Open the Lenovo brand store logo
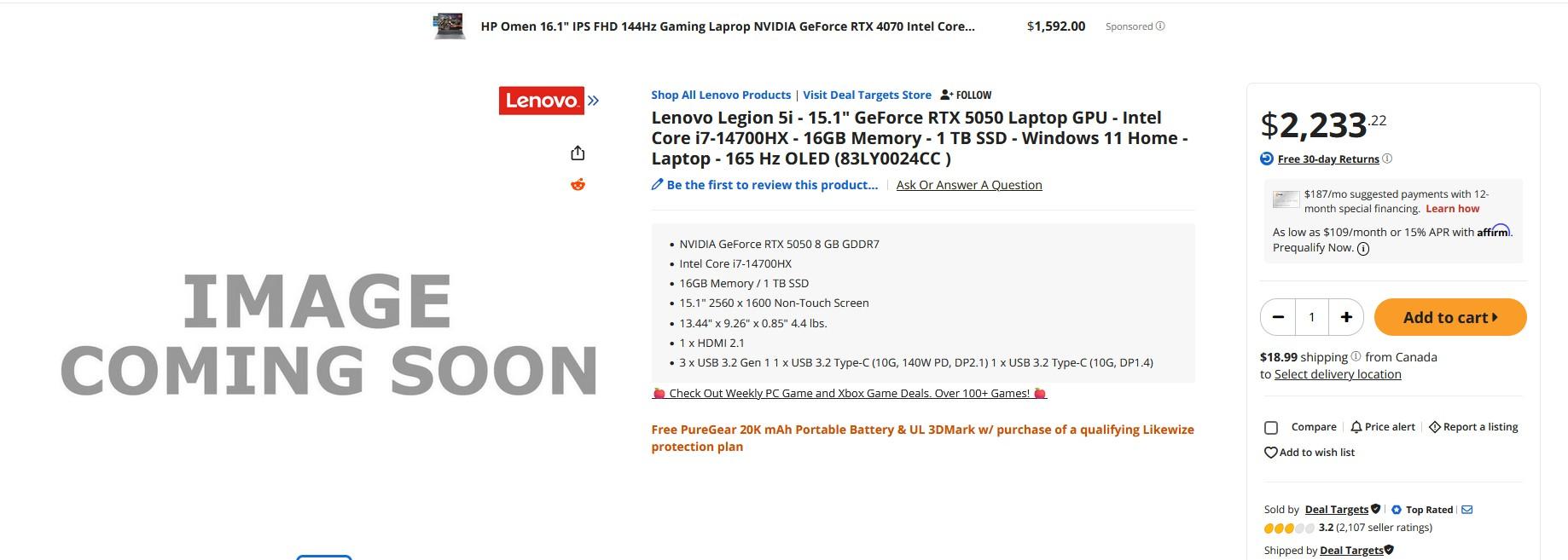 [x=542, y=100]
